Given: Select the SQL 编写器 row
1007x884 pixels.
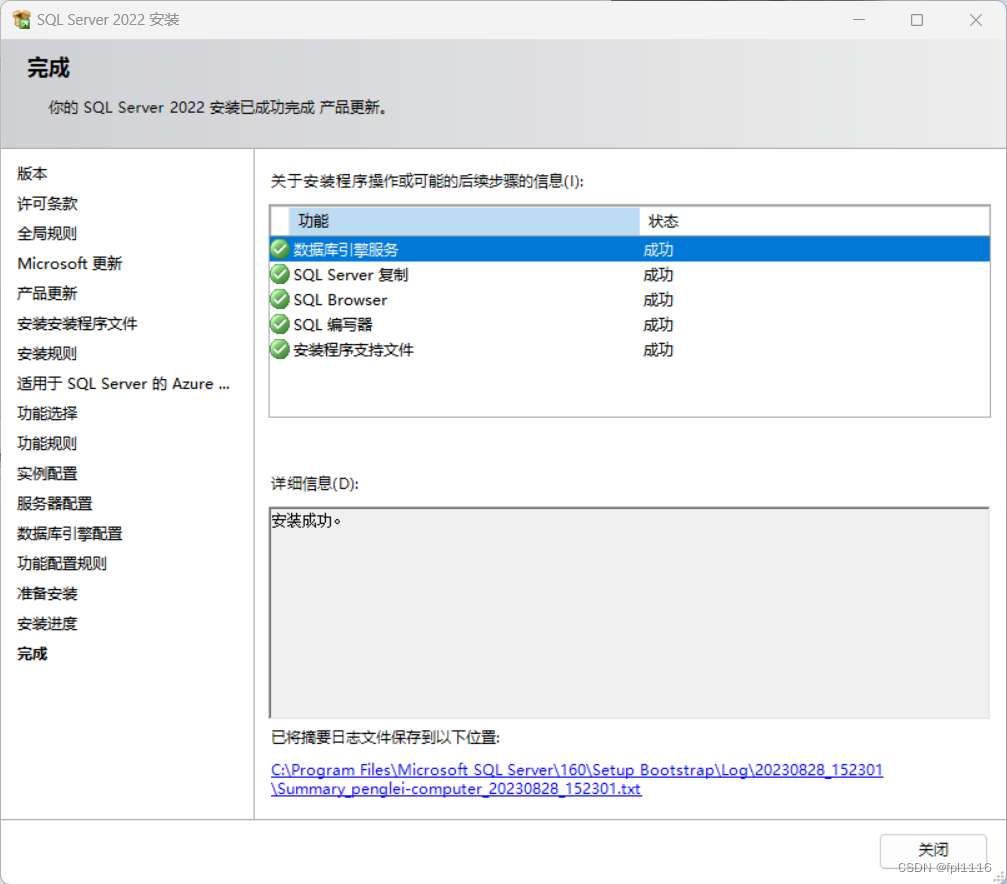Looking at the screenshot, I should coord(630,325).
